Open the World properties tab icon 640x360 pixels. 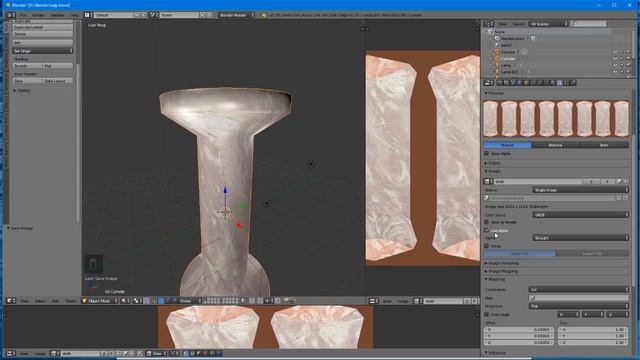519,83
